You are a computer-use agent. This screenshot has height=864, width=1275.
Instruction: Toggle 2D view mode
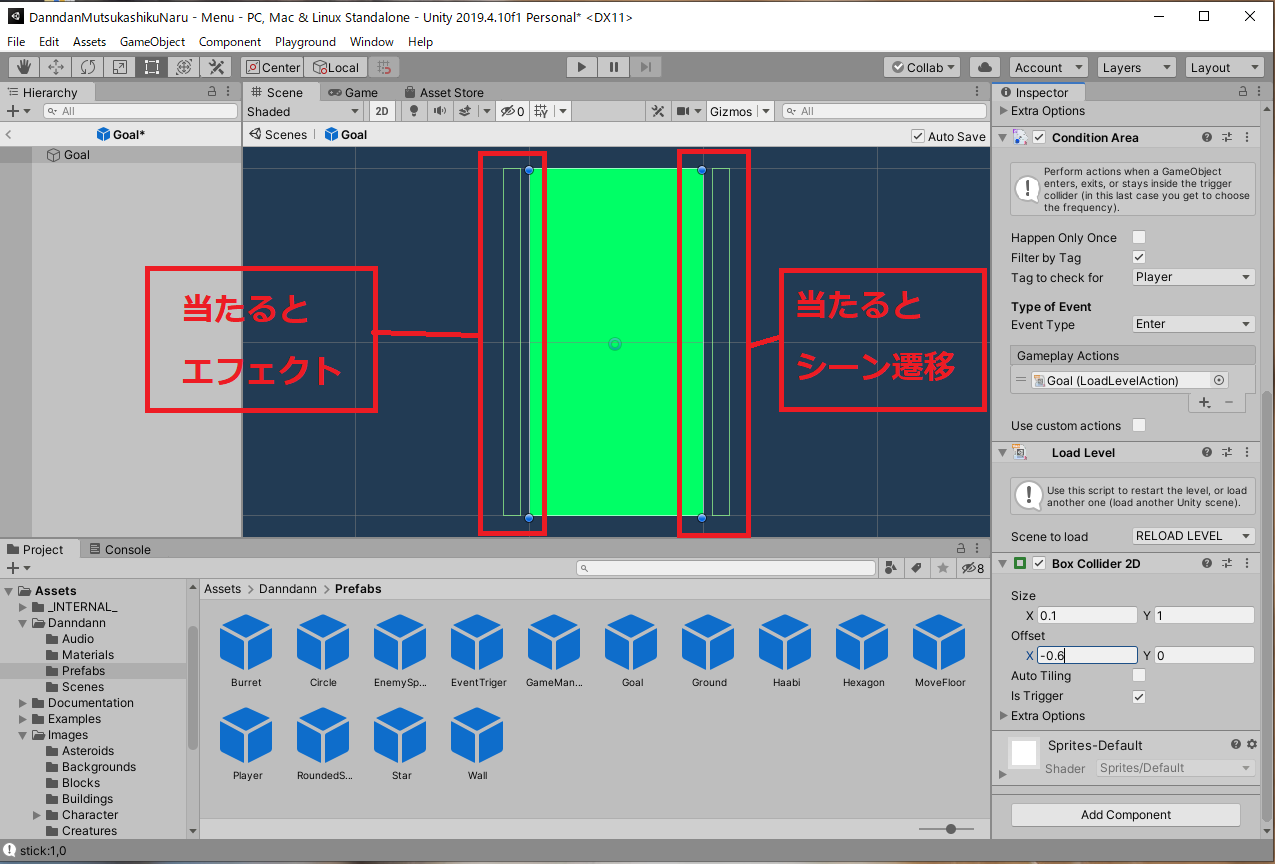(x=382, y=111)
